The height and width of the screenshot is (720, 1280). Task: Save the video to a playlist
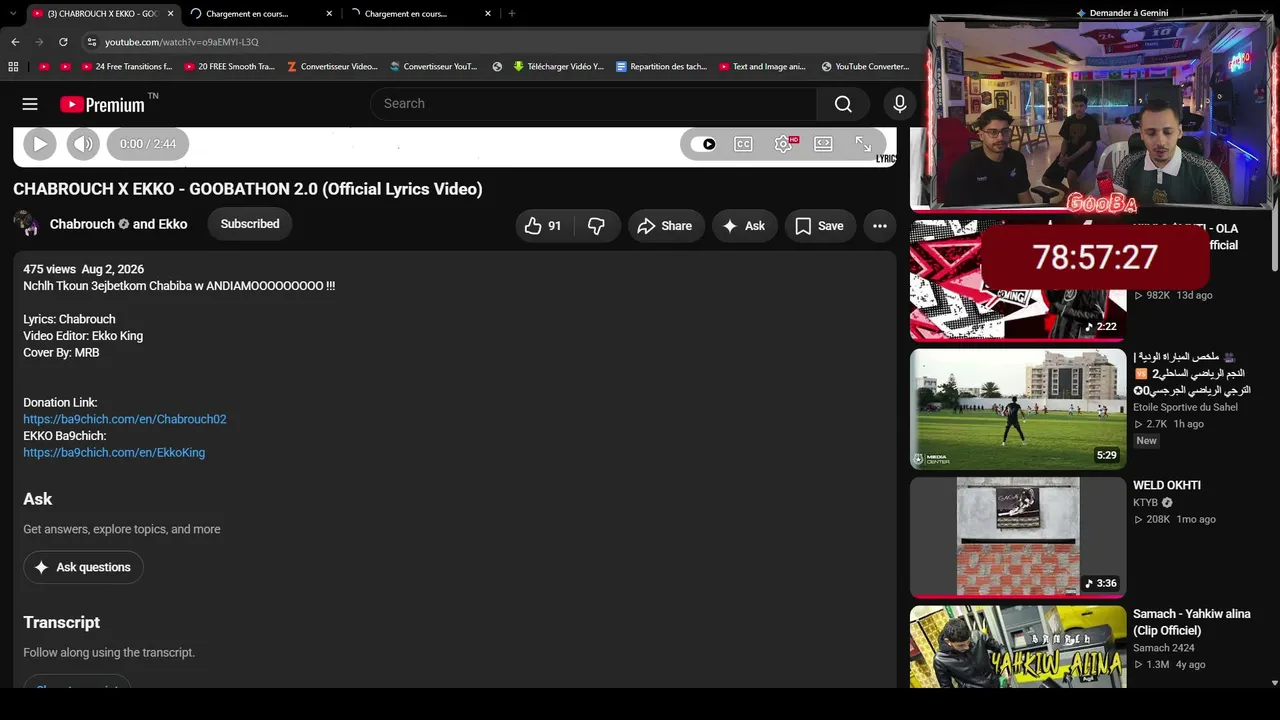click(820, 226)
